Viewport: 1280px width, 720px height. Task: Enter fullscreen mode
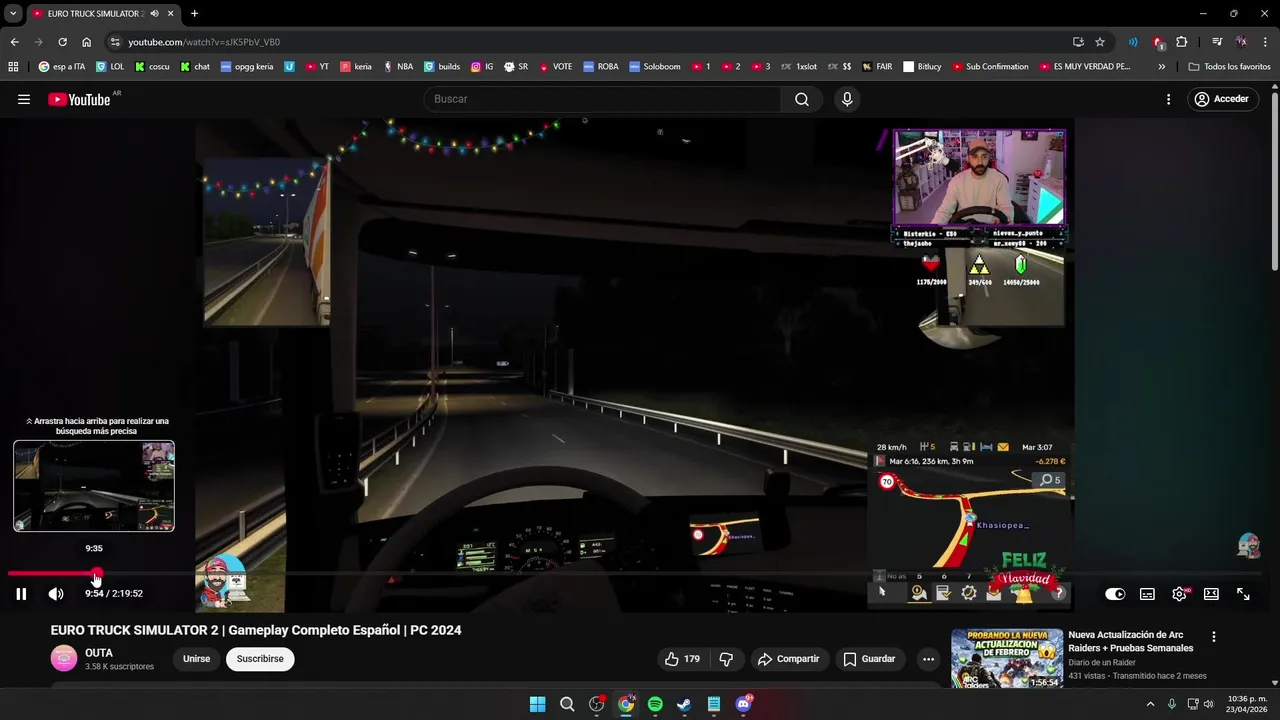1243,594
